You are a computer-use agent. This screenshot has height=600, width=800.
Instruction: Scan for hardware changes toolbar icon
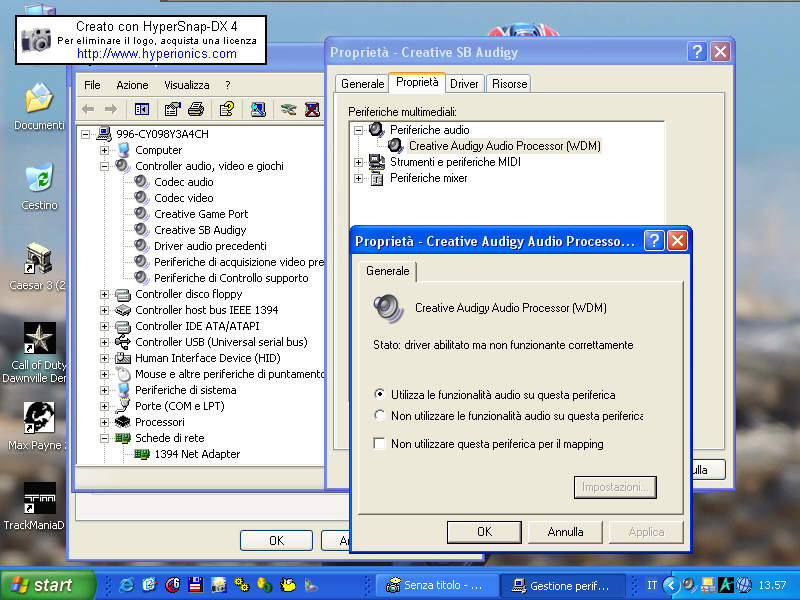[x=258, y=109]
